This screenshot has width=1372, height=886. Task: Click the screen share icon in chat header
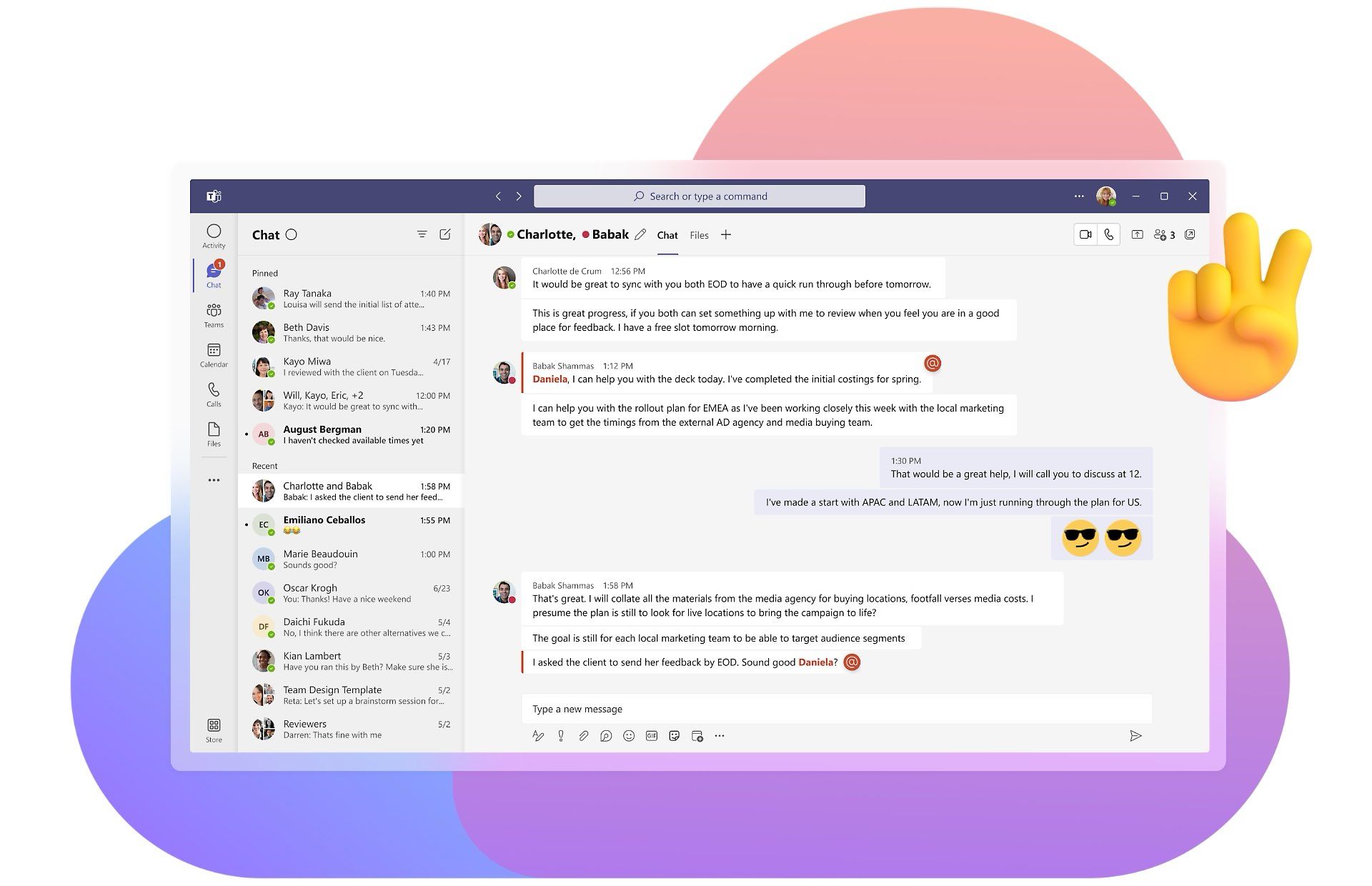click(x=1137, y=234)
